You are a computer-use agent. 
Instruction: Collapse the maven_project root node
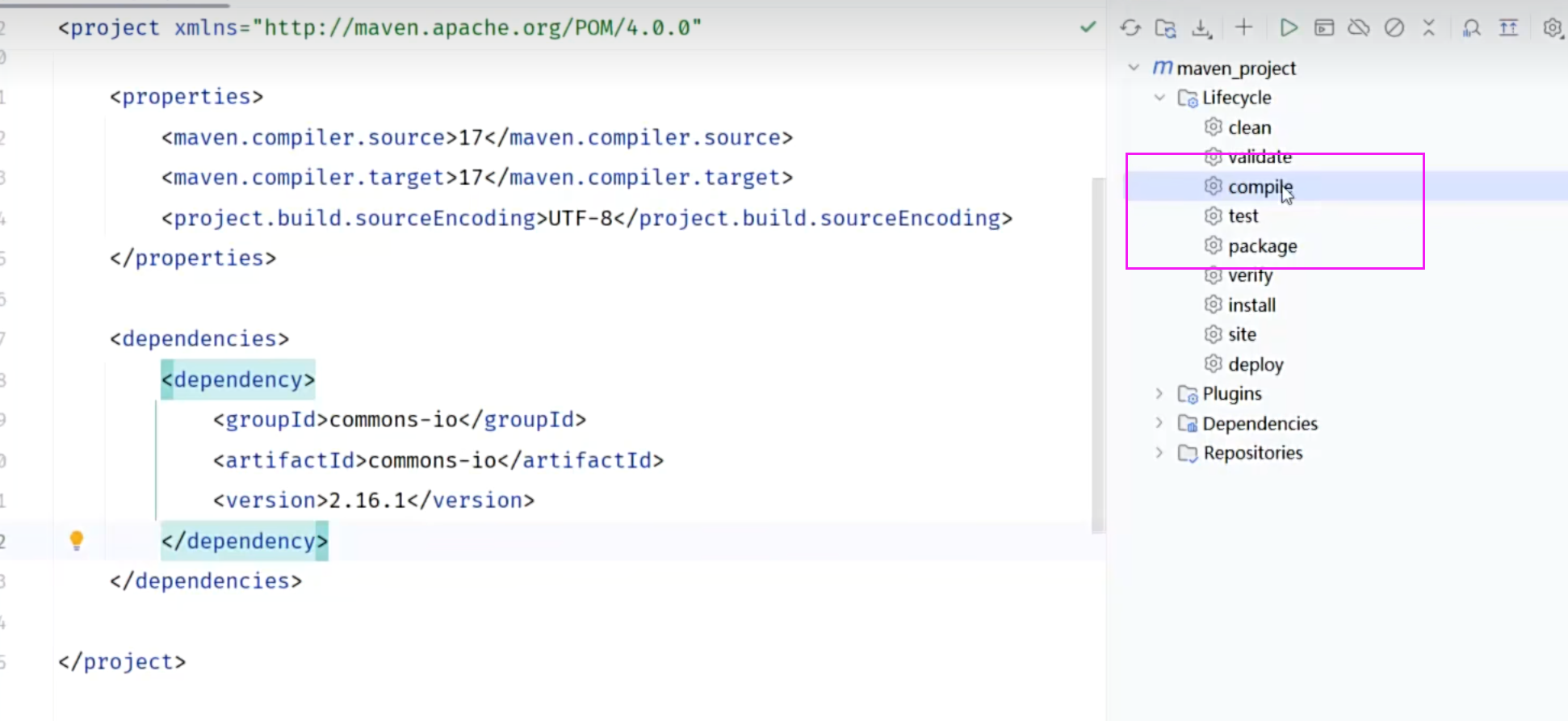pyautogui.click(x=1134, y=68)
